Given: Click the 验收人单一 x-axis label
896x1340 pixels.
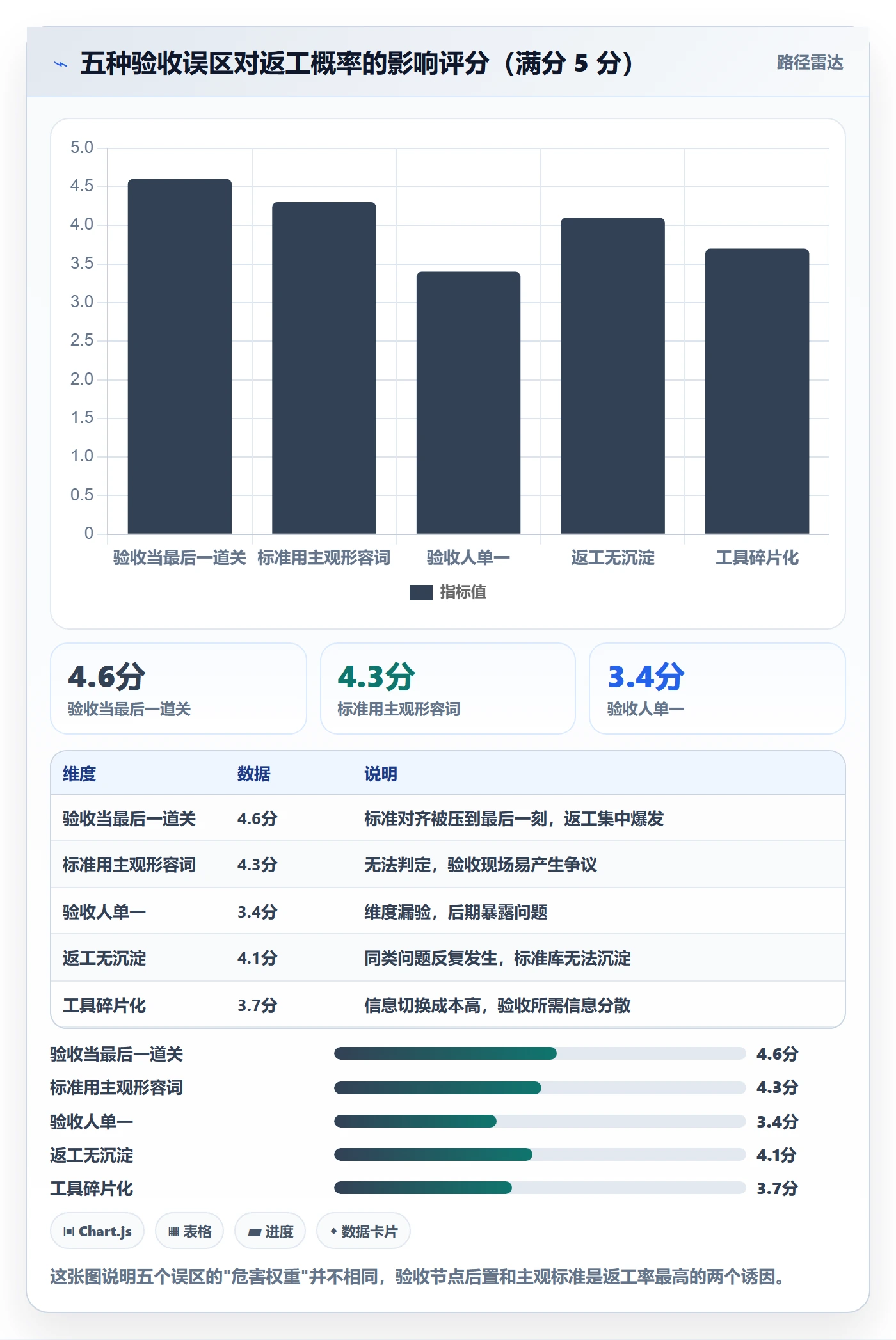Looking at the screenshot, I should coord(468,558).
